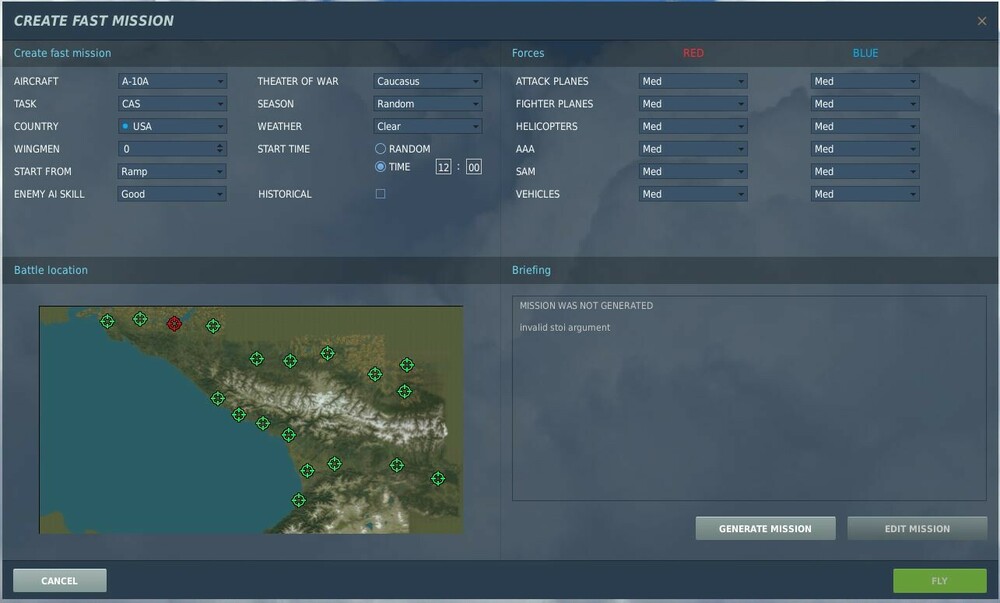
Task: Click 'MISSION WAS NOT GENERATED' text
Action: point(586,305)
